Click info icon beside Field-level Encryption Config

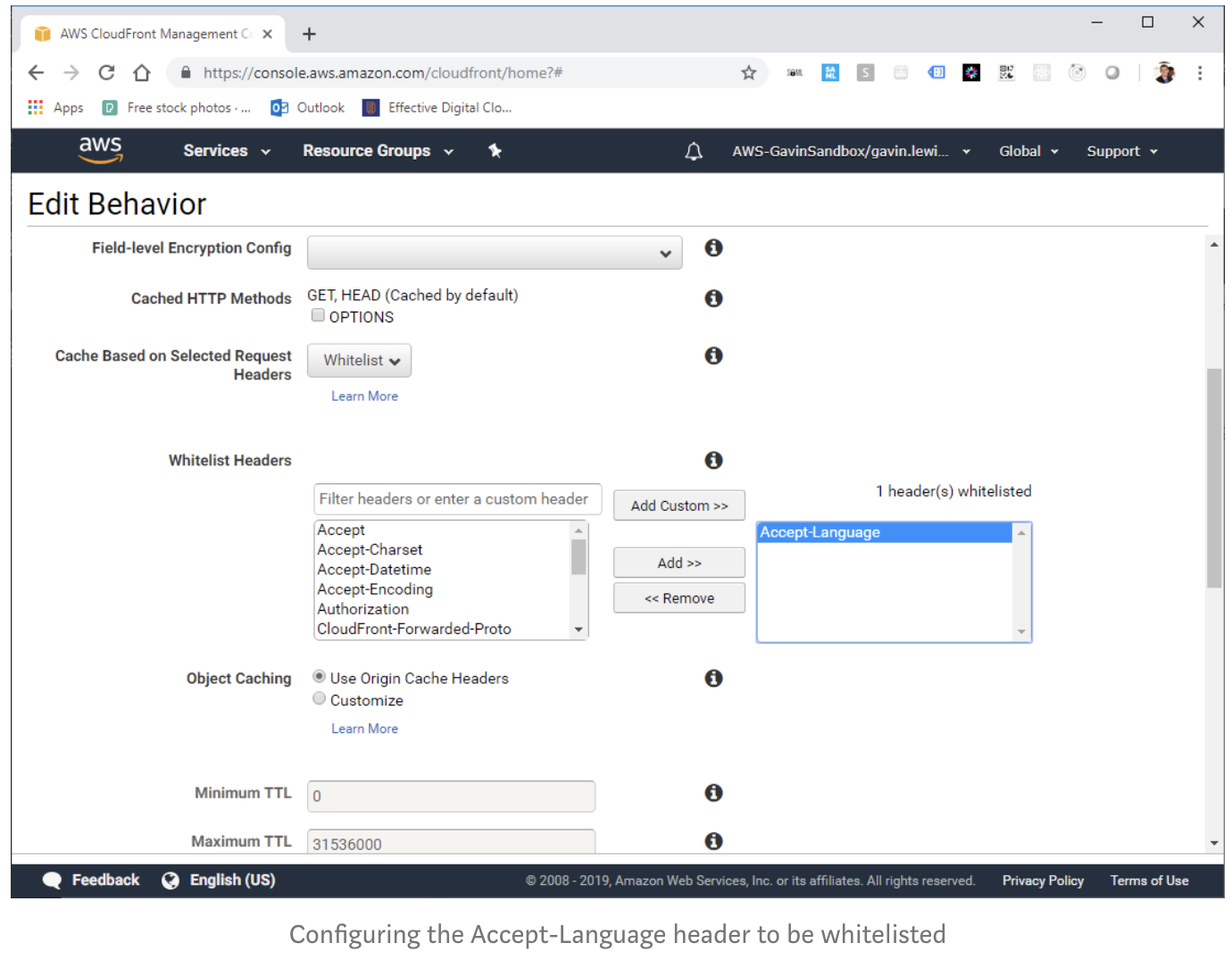[x=713, y=247]
